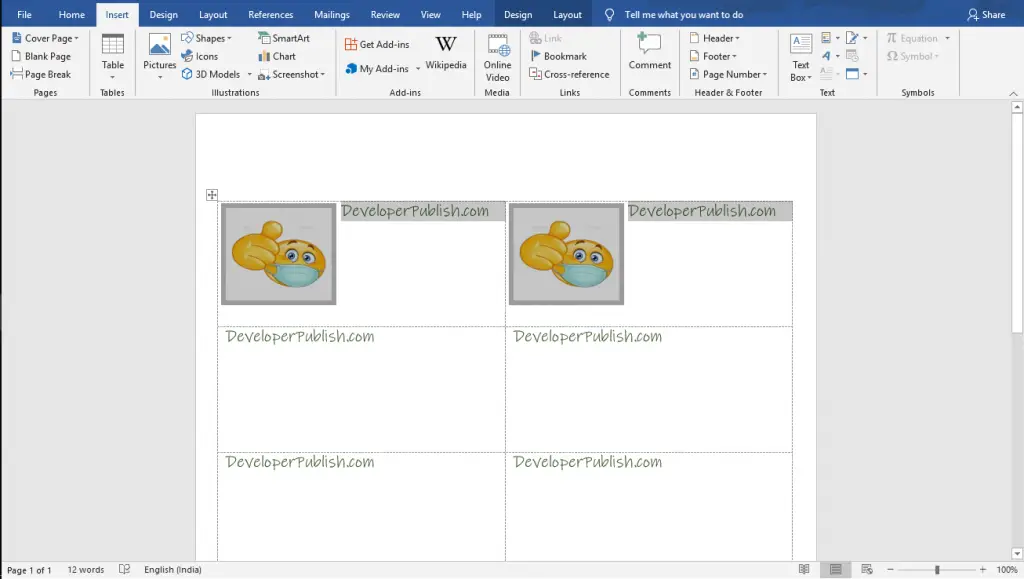Click 'Page 1 of 1' in status bar
The width and height of the screenshot is (1024, 579).
click(29, 570)
